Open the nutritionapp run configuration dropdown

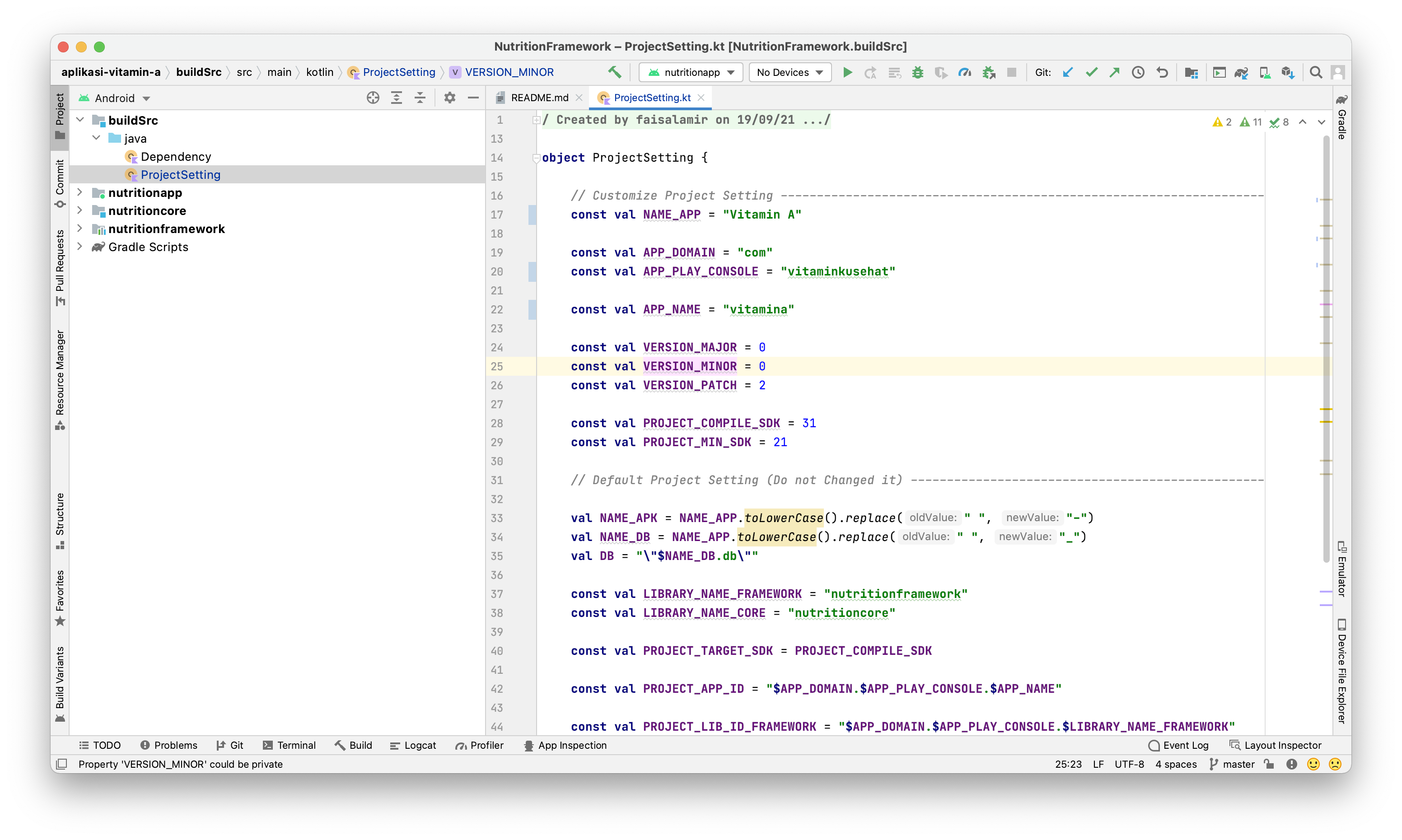pyautogui.click(x=691, y=72)
